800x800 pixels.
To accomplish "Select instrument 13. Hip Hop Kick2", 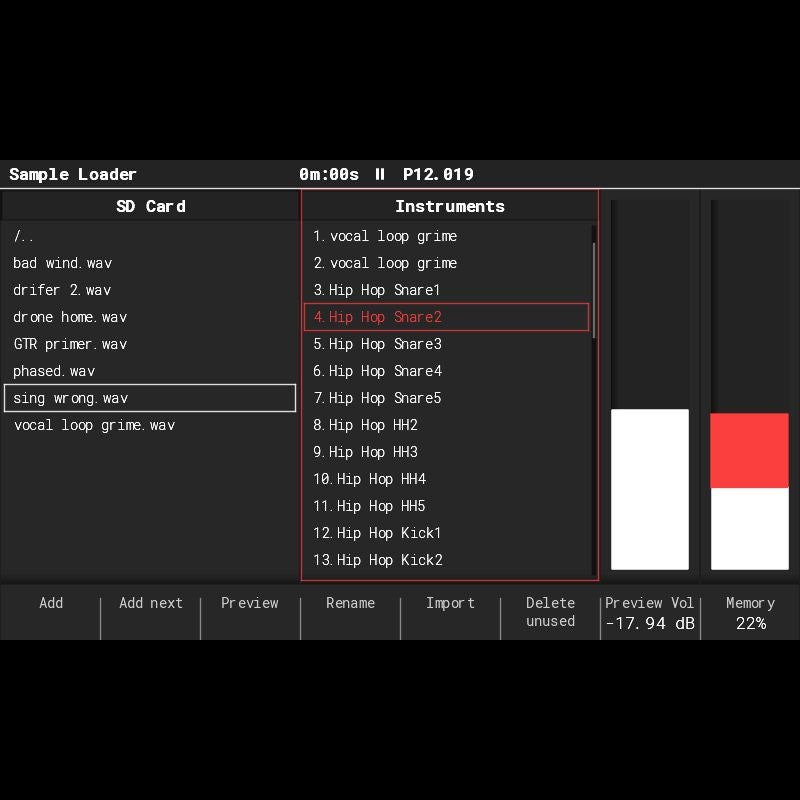I will pyautogui.click(x=446, y=560).
